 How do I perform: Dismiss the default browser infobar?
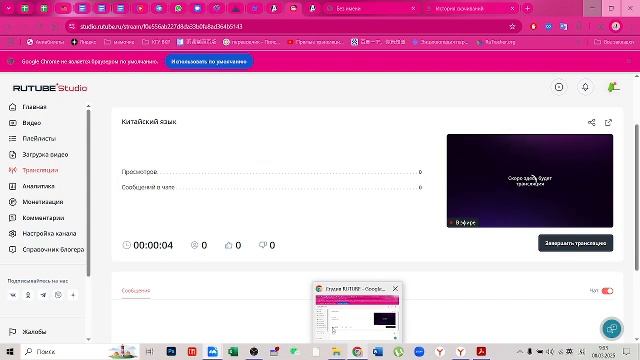(629, 61)
